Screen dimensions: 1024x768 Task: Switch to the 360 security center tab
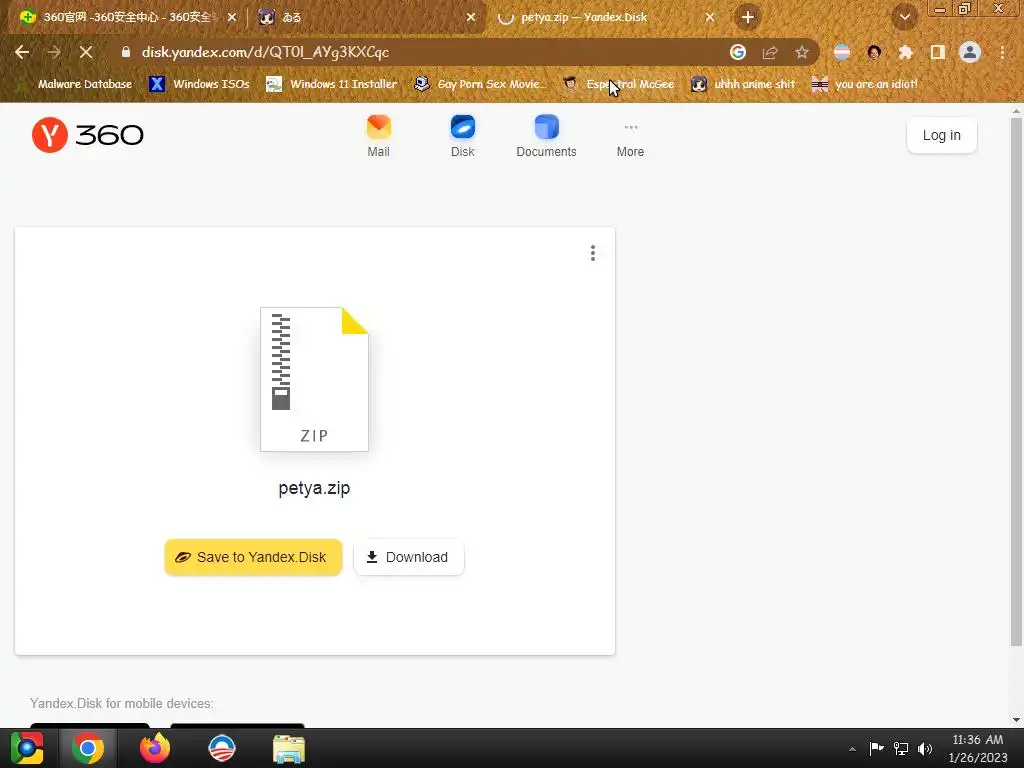coord(125,18)
